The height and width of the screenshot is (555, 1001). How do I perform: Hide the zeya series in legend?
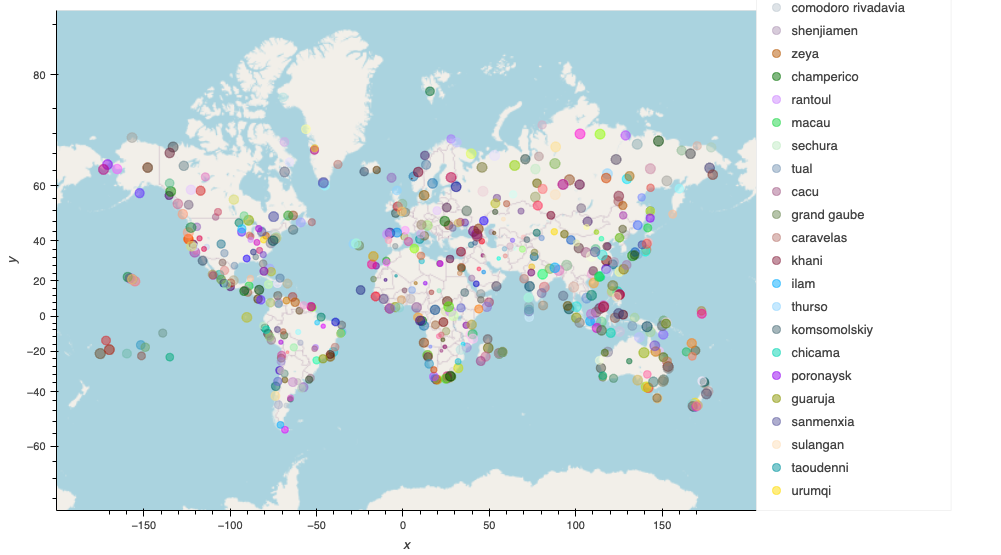[x=795, y=54]
